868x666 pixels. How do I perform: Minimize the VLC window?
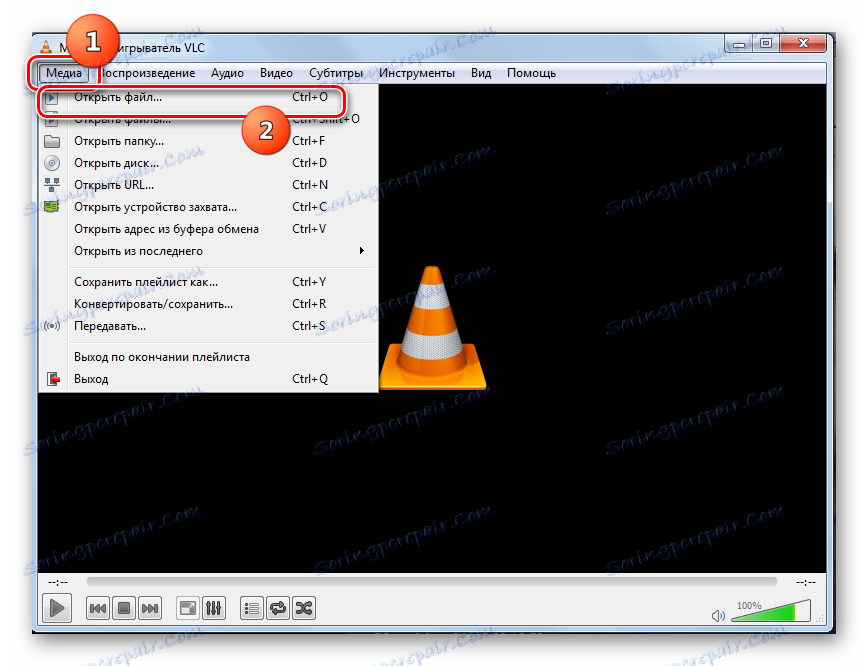coord(738,44)
